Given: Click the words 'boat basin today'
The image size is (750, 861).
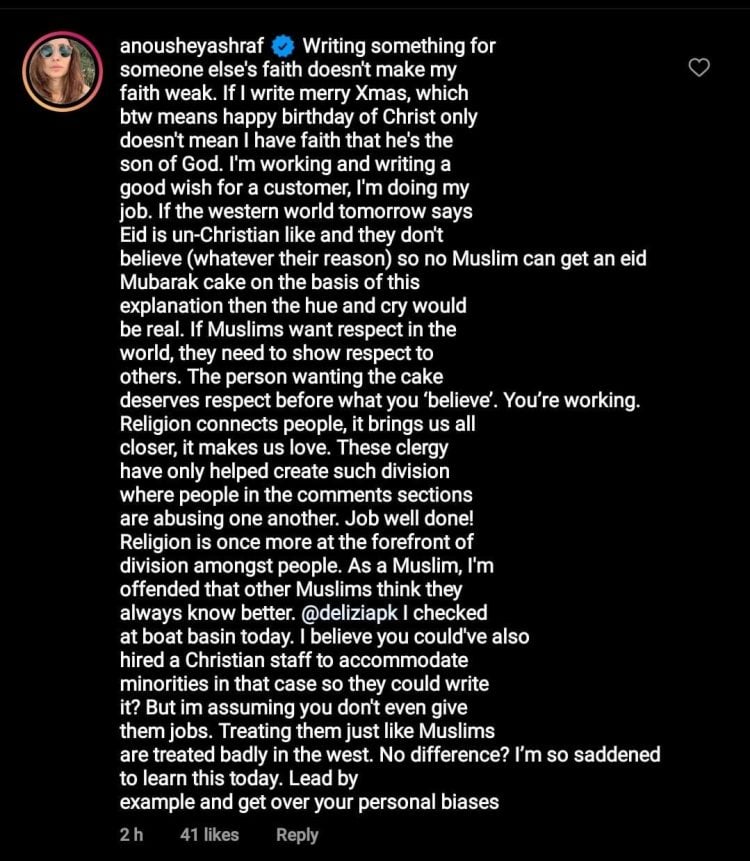Looking at the screenshot, I should coord(213,636).
